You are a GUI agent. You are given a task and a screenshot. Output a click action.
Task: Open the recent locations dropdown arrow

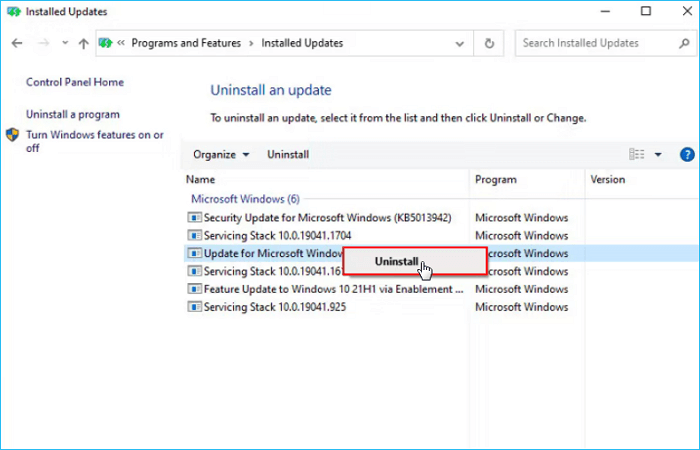(65, 43)
